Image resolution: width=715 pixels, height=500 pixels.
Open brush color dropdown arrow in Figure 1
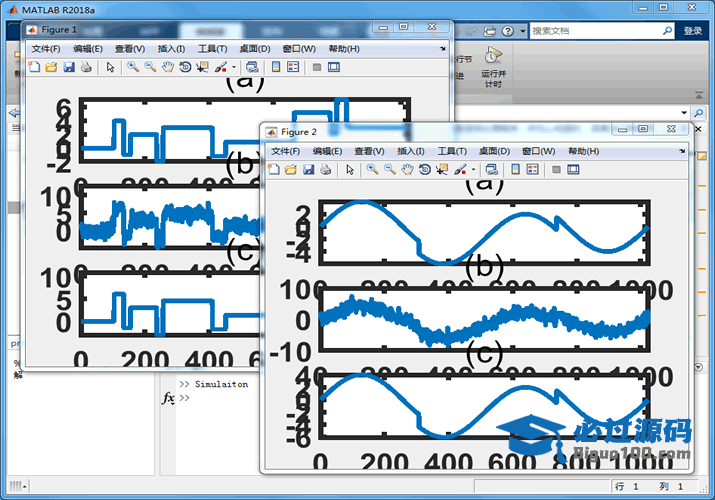[x=234, y=67]
